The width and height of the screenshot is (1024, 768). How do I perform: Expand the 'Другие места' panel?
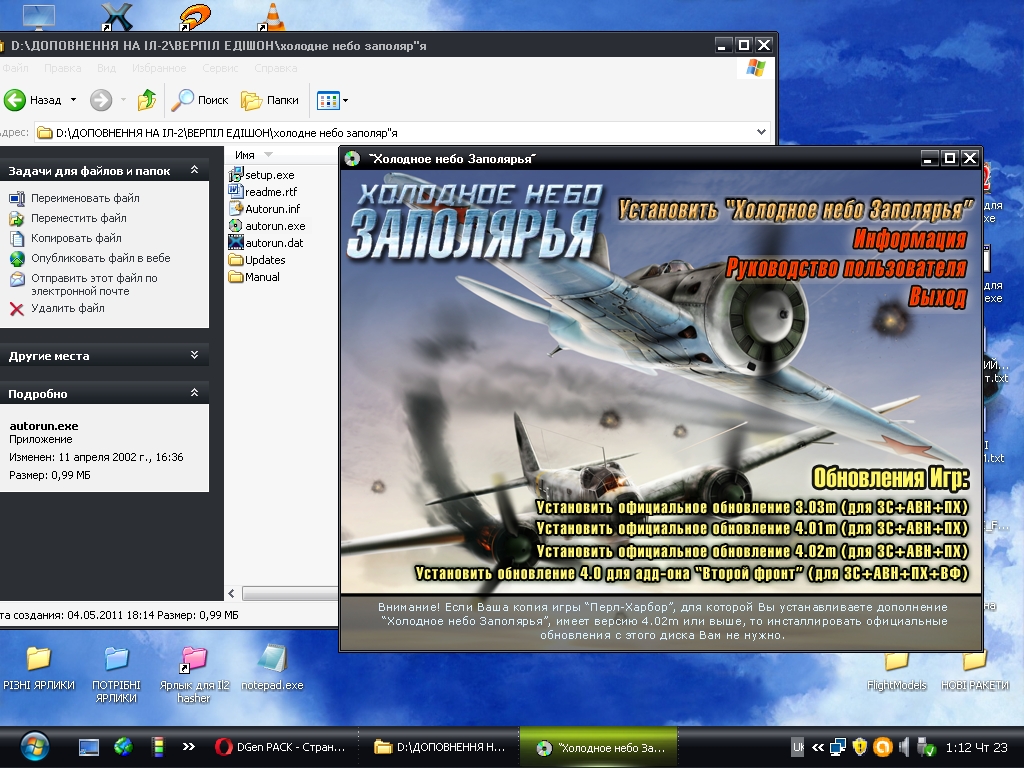tap(194, 355)
